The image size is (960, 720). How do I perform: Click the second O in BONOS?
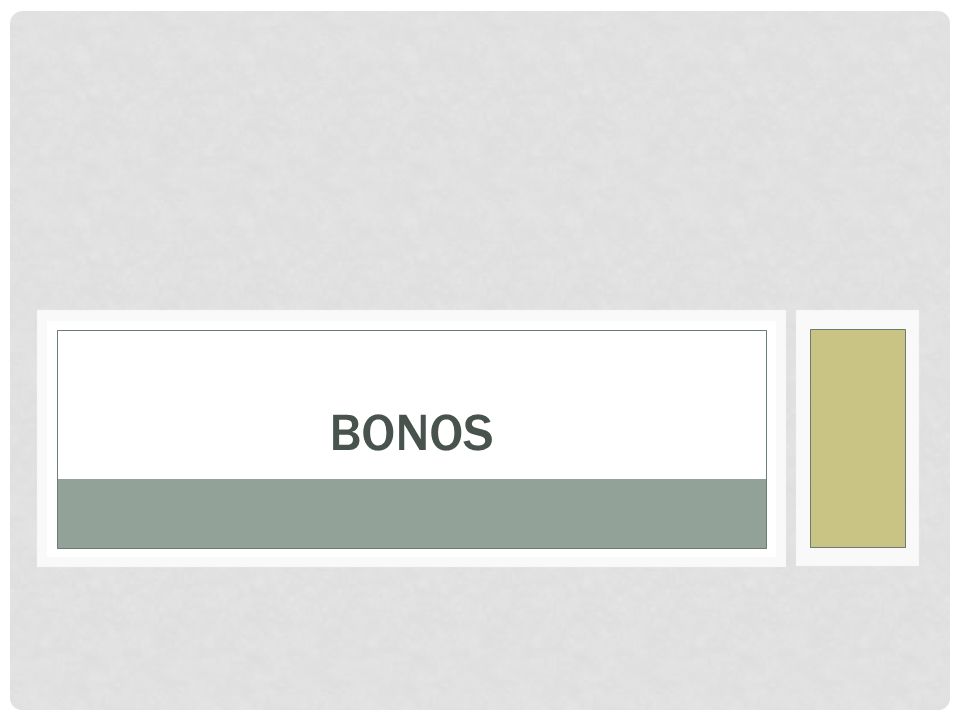(x=445, y=433)
